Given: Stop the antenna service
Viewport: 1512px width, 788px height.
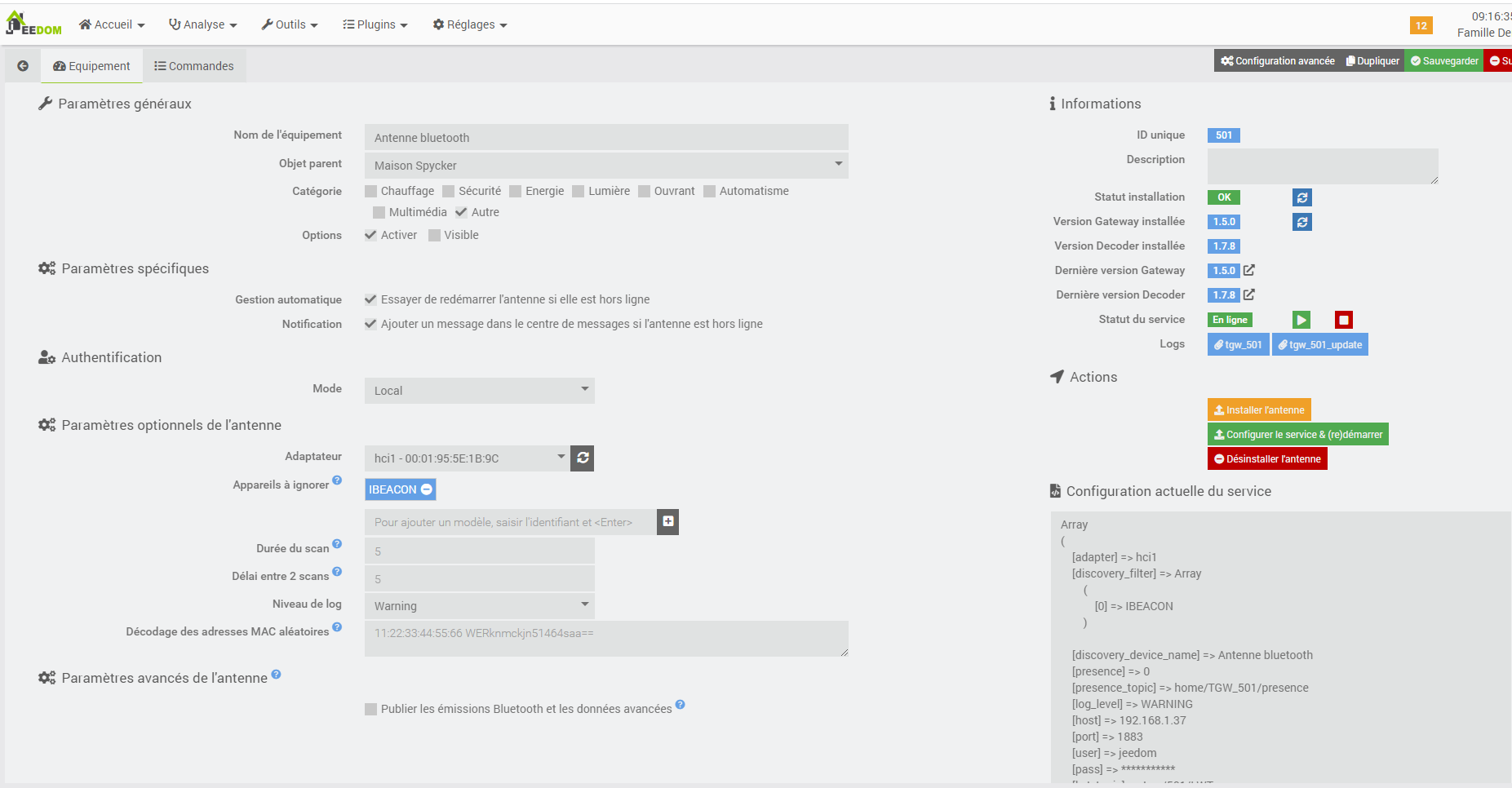Looking at the screenshot, I should click(x=1343, y=320).
